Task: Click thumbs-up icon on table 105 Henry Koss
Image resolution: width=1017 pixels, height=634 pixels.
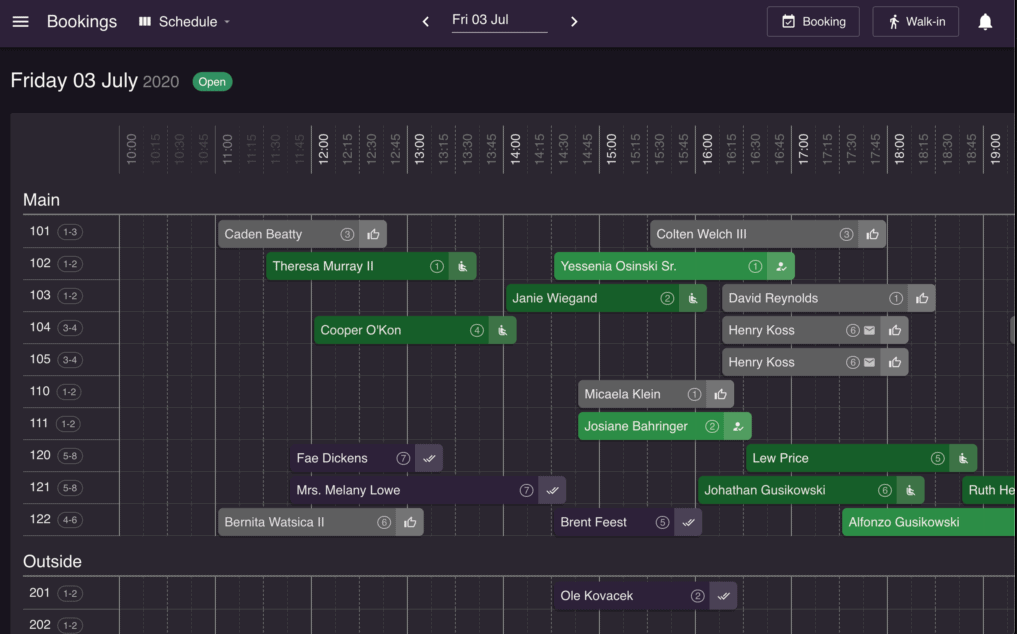Action: [x=894, y=362]
